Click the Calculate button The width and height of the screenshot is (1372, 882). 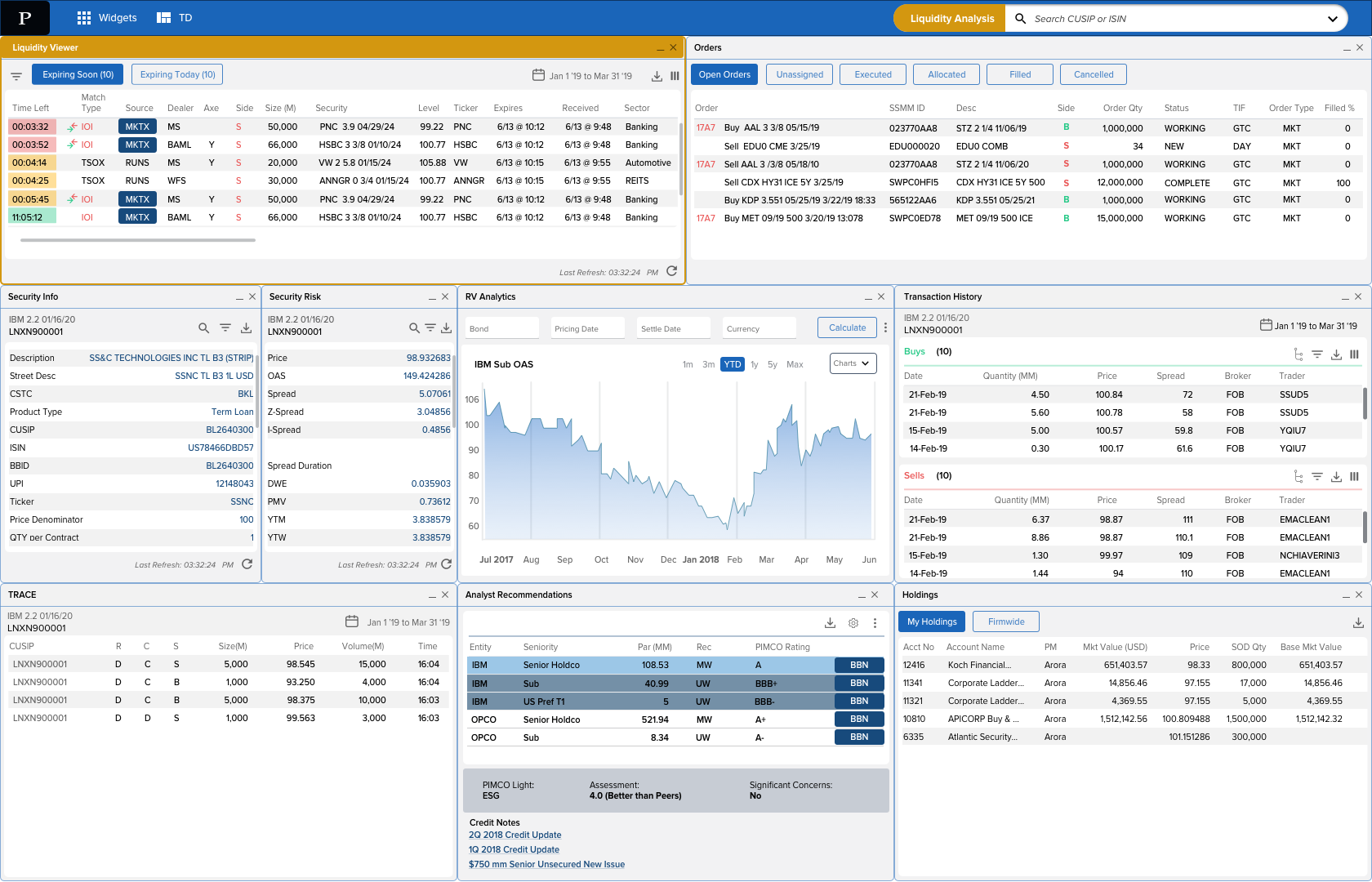coord(847,327)
